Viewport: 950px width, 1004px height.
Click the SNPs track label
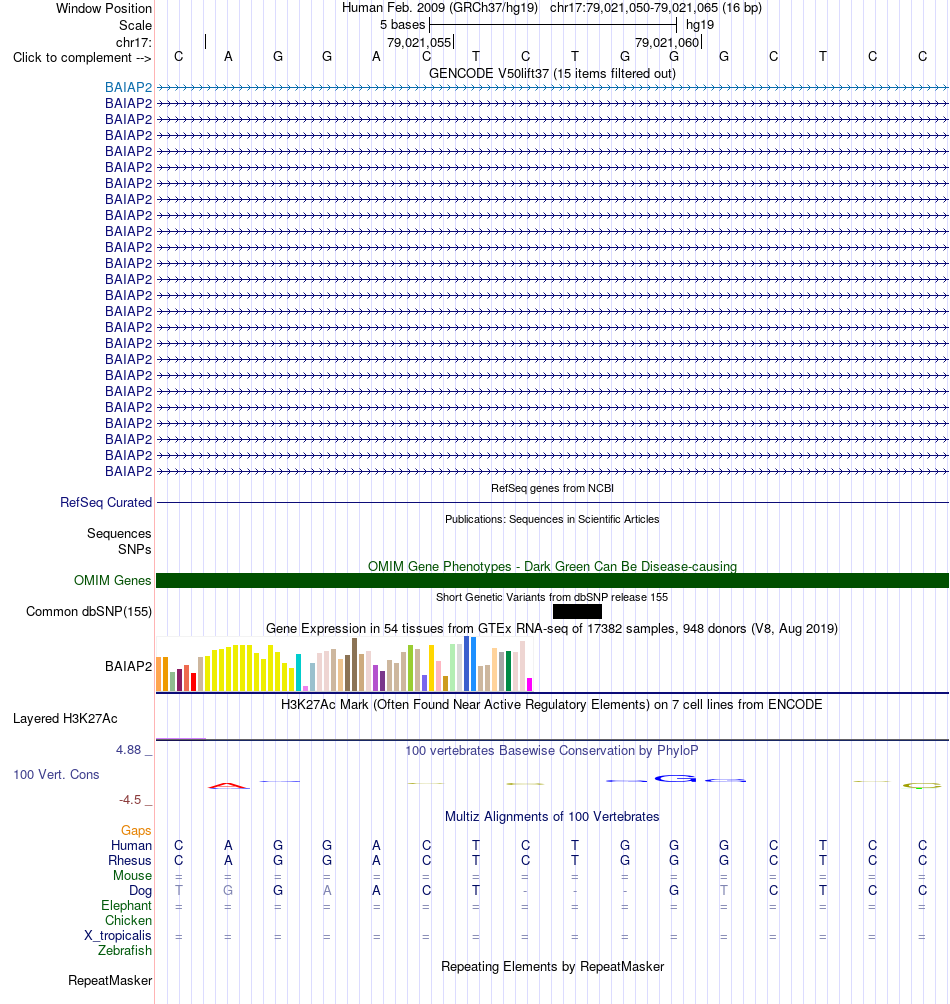coord(134,549)
